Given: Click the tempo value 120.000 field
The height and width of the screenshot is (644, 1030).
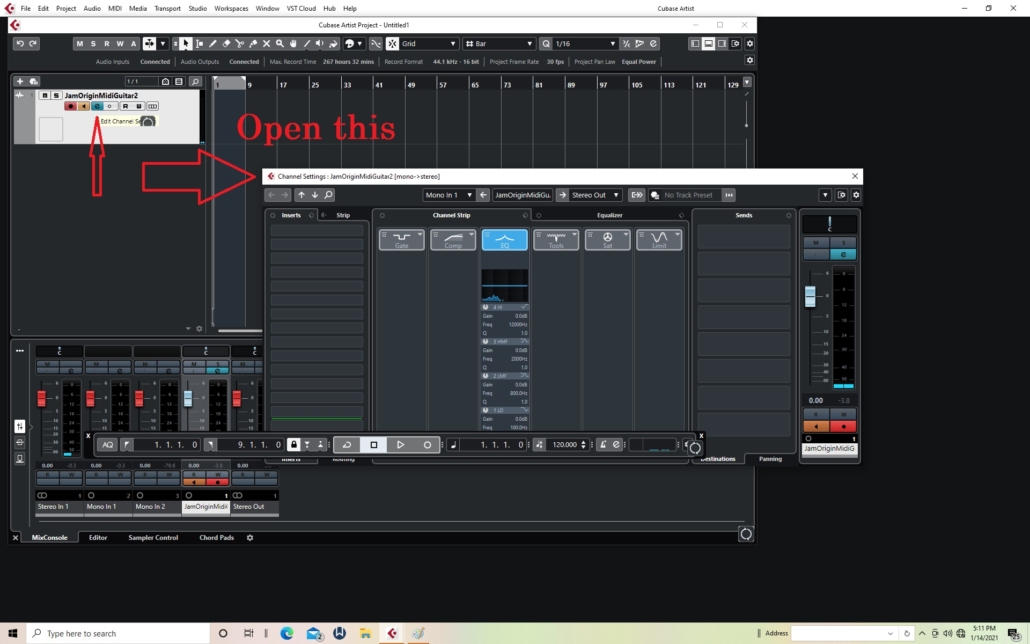Looking at the screenshot, I should click(x=565, y=445).
